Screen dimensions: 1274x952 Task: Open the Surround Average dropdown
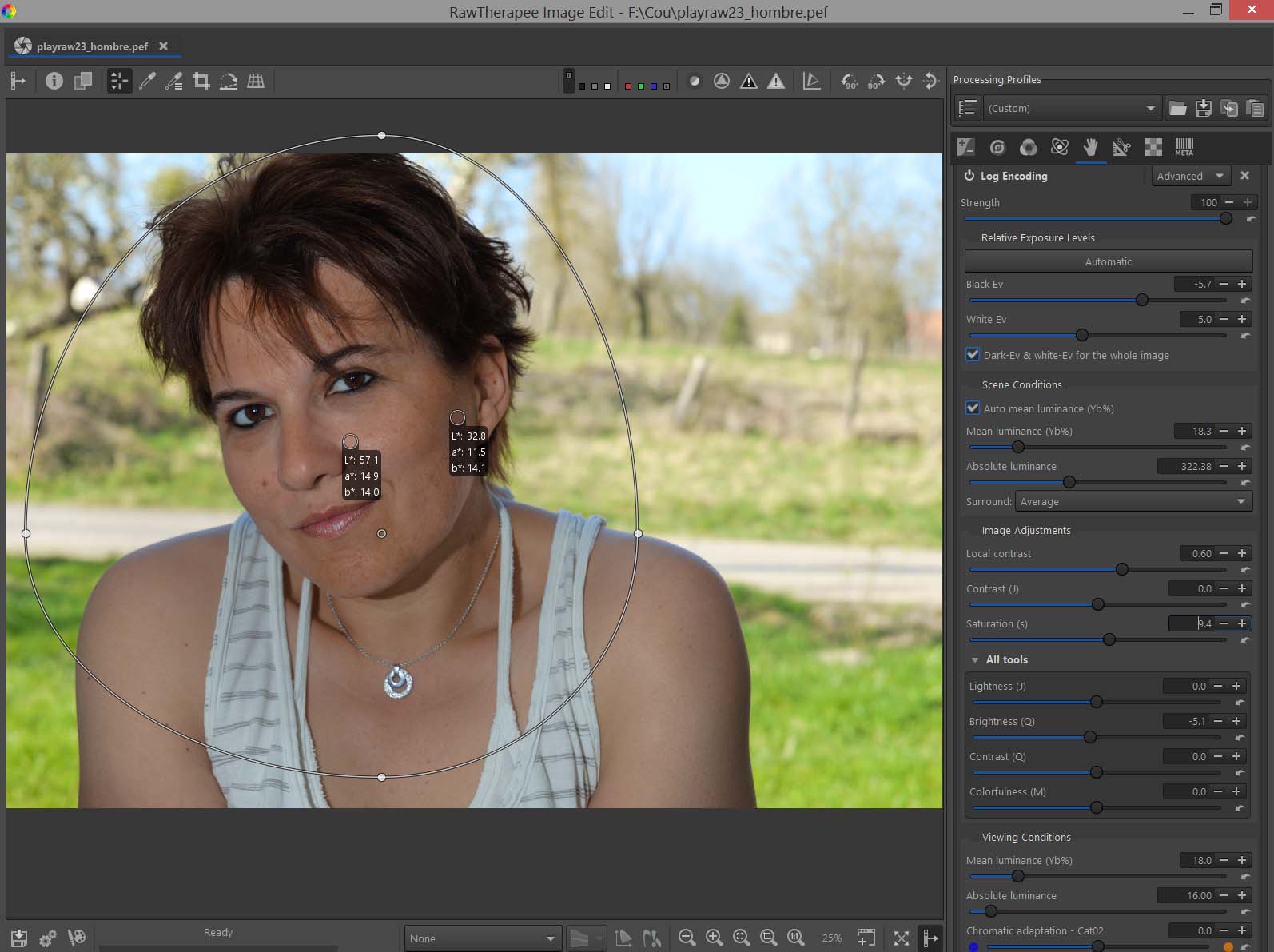(1133, 501)
